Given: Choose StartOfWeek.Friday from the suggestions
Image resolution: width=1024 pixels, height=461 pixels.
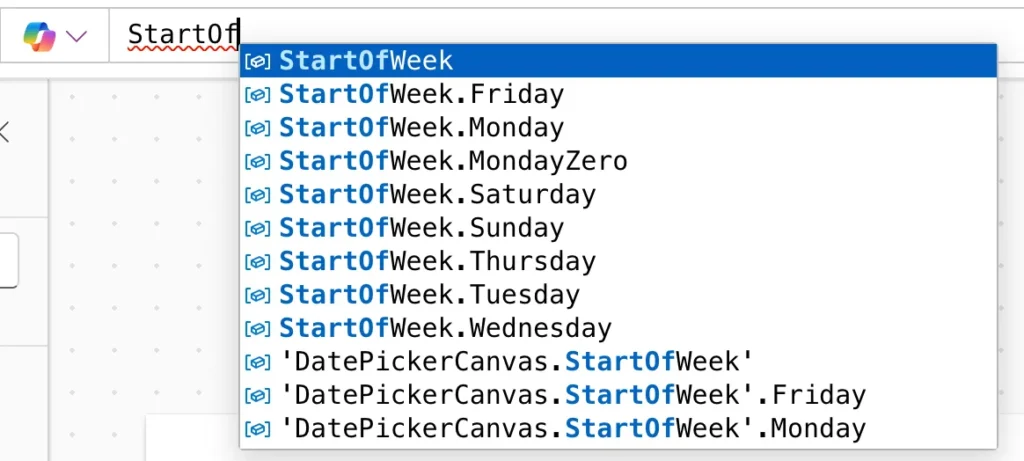Looking at the screenshot, I should (618, 94).
